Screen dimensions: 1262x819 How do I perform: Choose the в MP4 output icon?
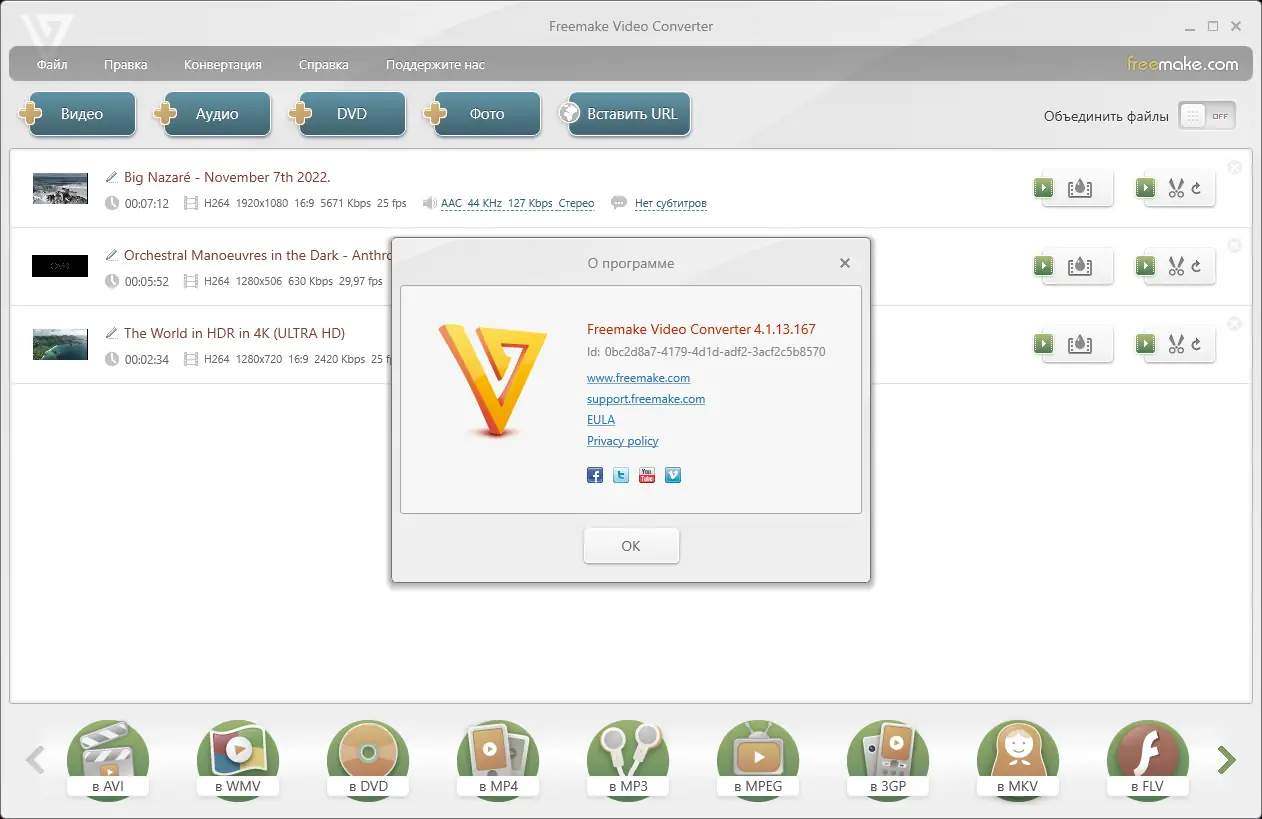point(498,761)
